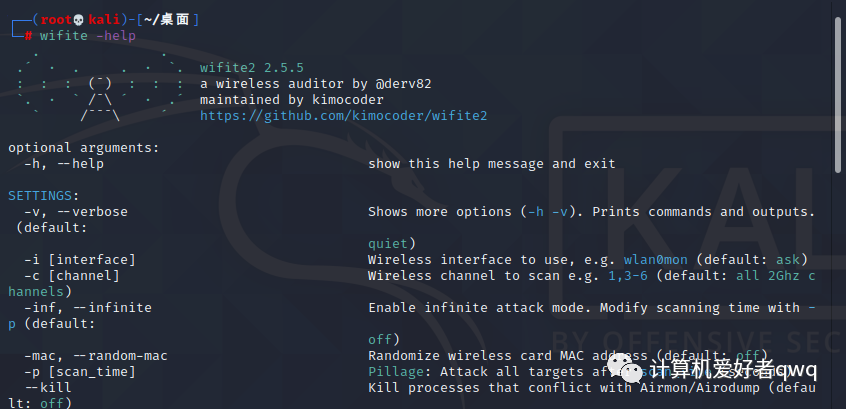Screen dimensions: 846x409
Task: Click the '-p [scan_time]' option
Action: [x=79, y=372]
